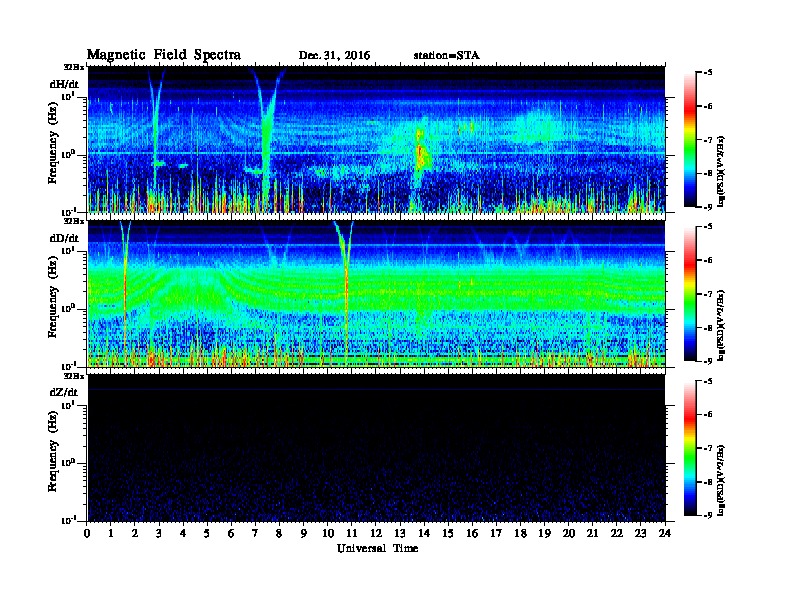The width and height of the screenshot is (792, 612).
Task: Click hour tick label 10 on time axis
Action: (327, 533)
